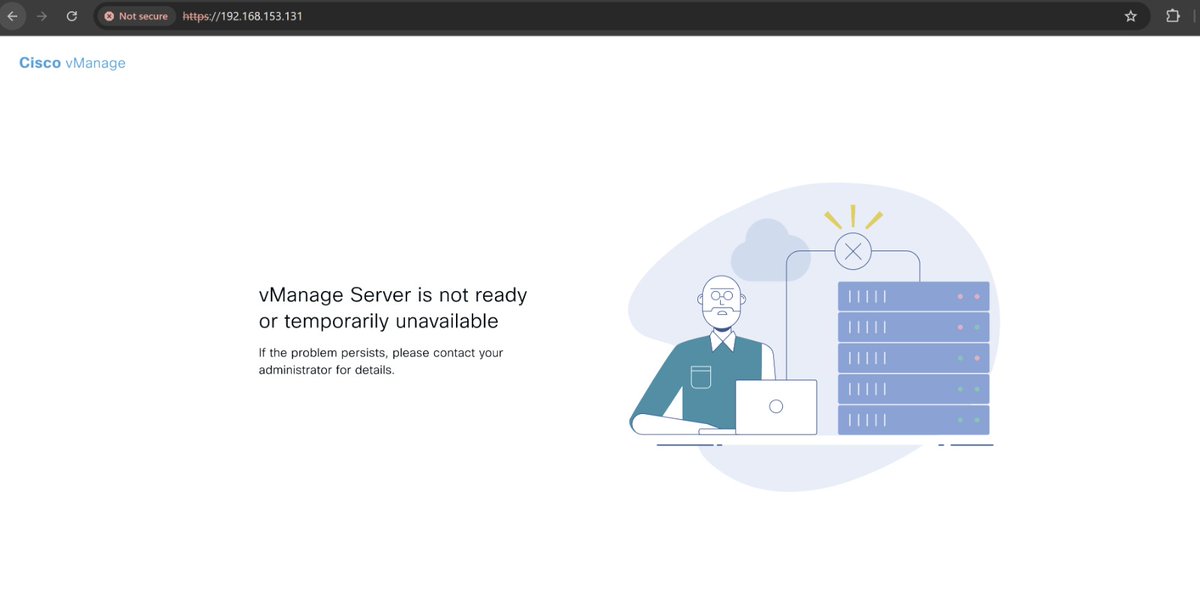Open the extensions puzzle icon
This screenshot has width=1200, height=615.
[x=1173, y=16]
